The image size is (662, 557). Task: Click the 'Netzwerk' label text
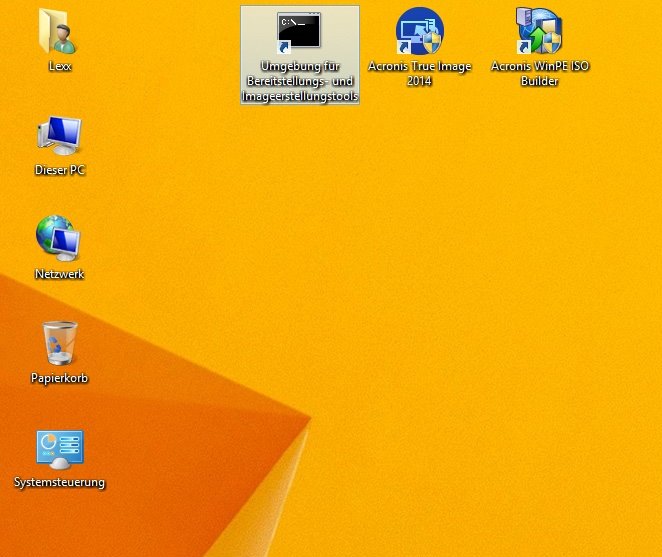60,274
